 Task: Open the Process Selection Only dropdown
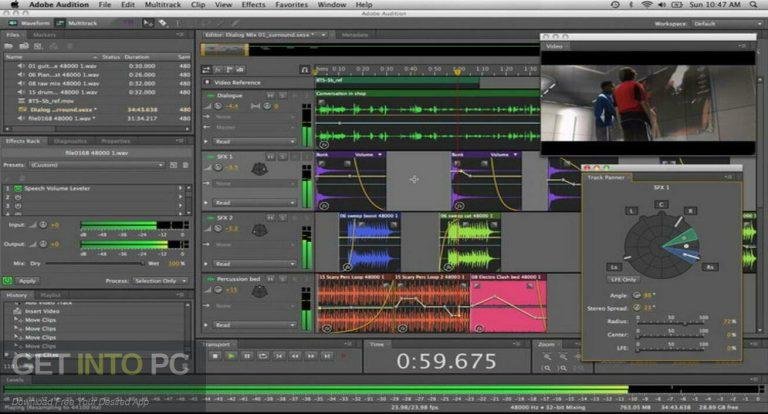point(160,281)
